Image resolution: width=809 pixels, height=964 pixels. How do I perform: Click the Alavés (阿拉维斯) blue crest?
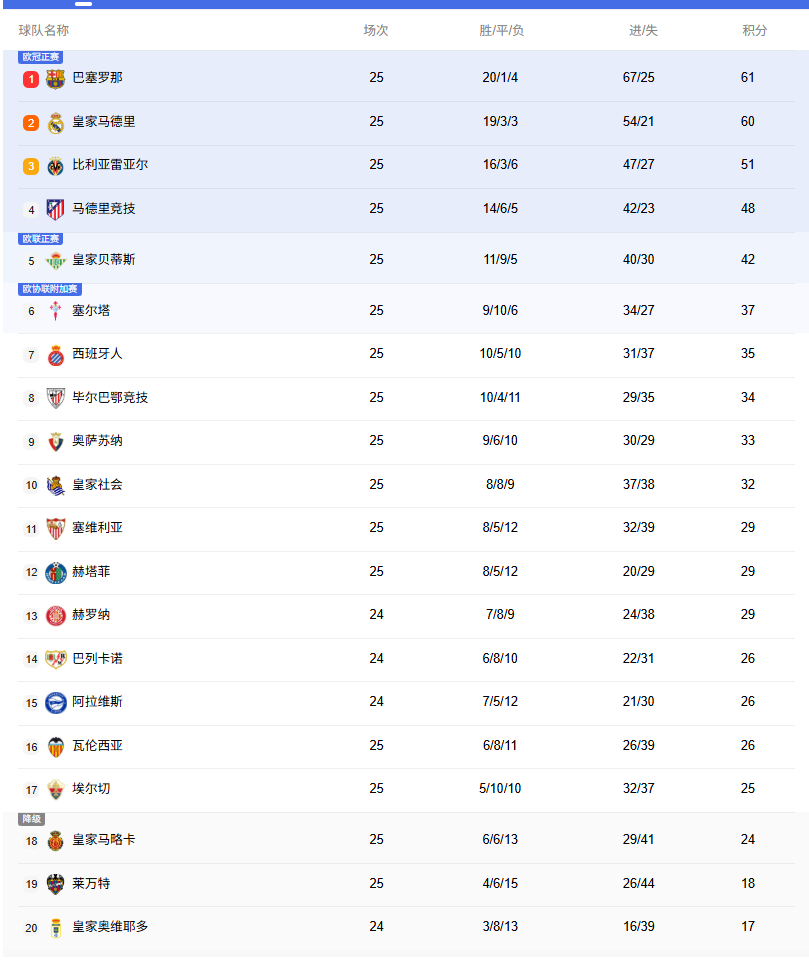56,702
